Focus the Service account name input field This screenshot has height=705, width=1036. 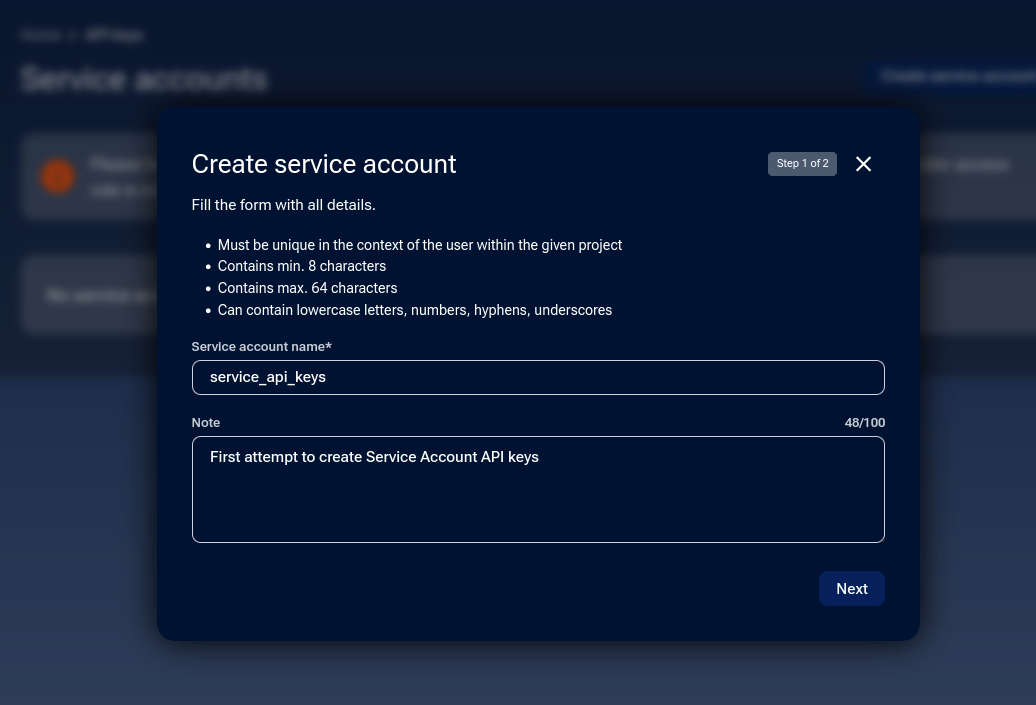(538, 377)
